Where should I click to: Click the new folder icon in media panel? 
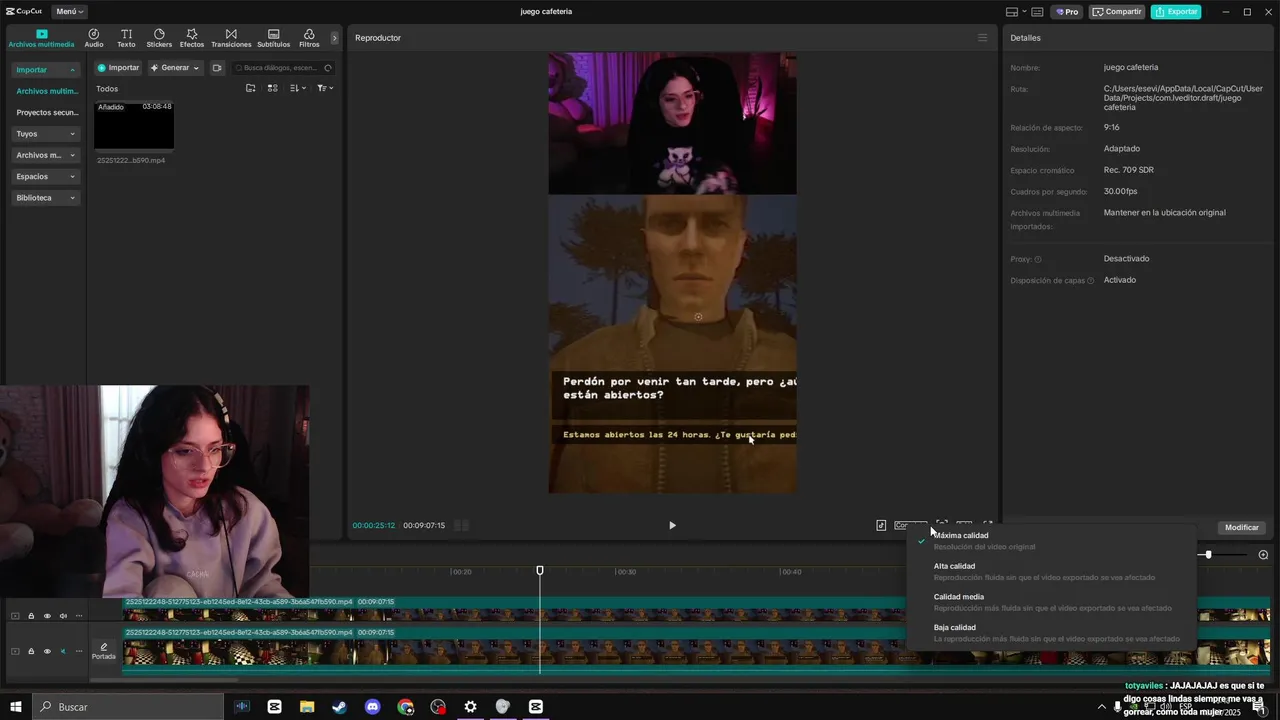(251, 88)
